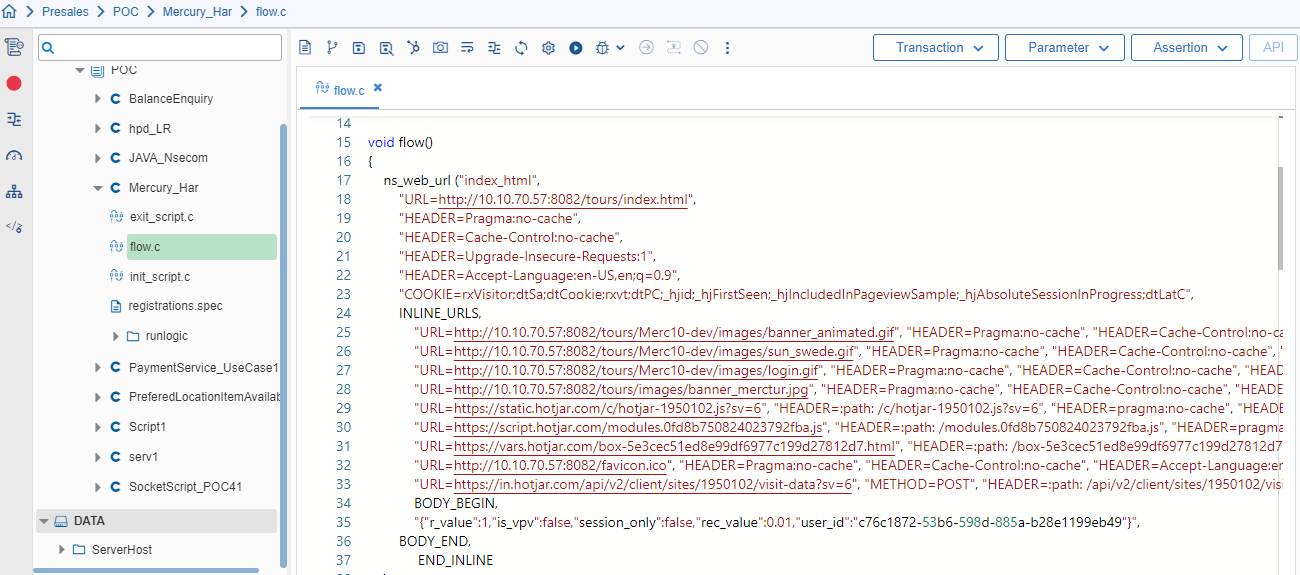Click the dashed-box step icon in the toolbar

(674, 47)
